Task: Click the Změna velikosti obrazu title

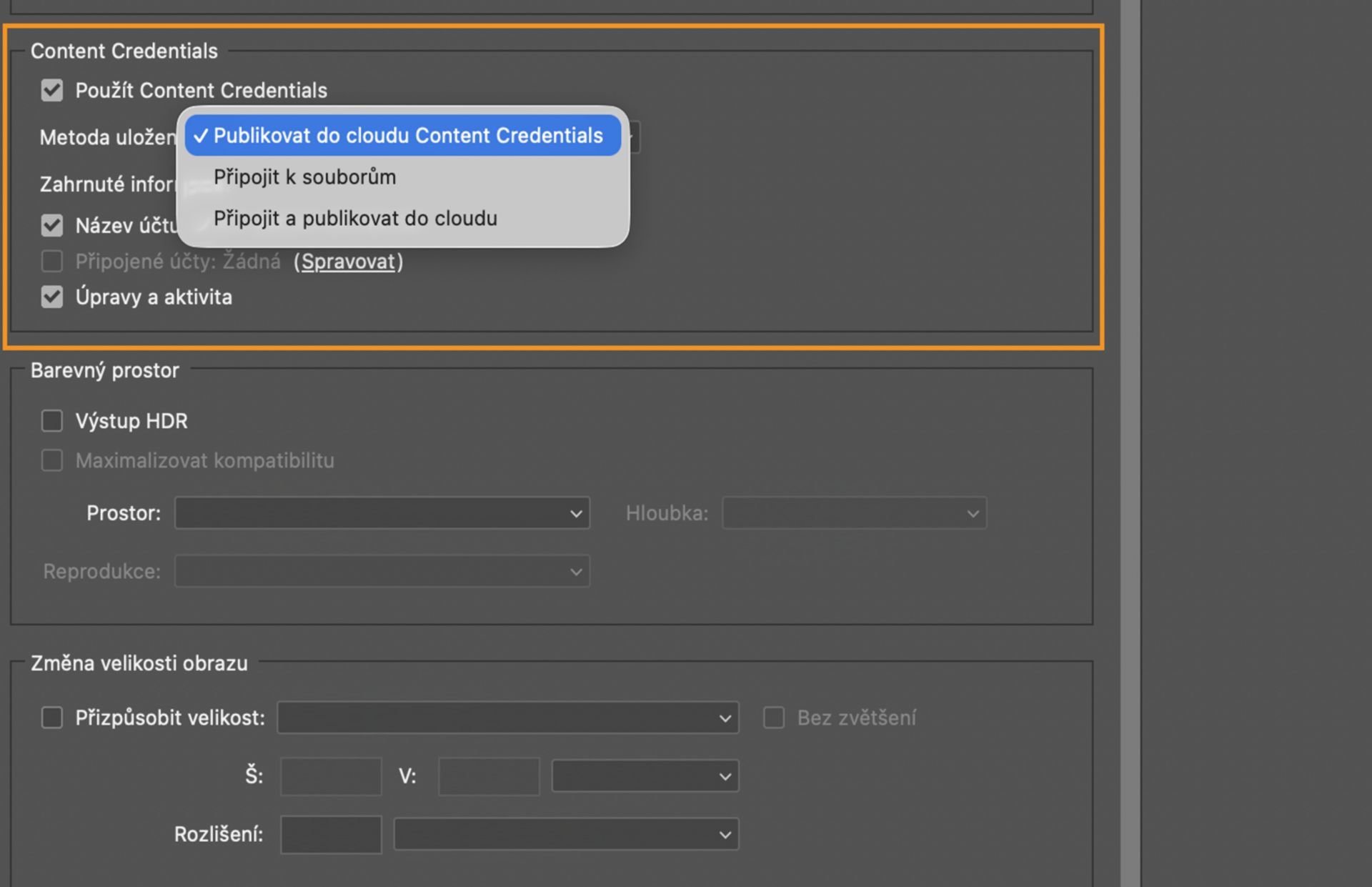Action: click(x=139, y=663)
